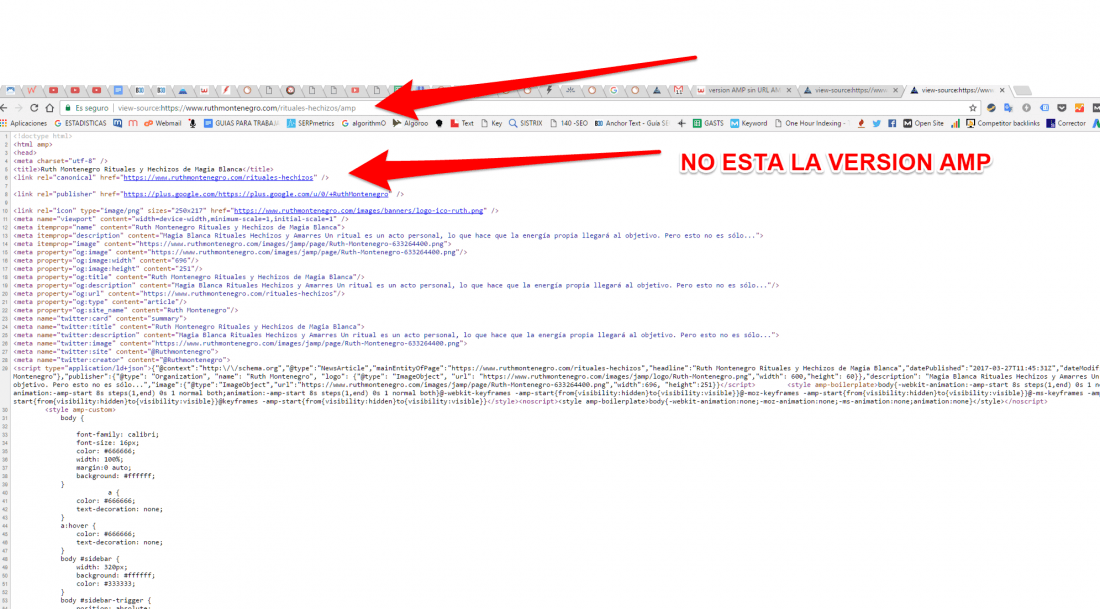Viewport: 1100px width, 609px height.
Task: Open the browser home page
Action: point(49,108)
